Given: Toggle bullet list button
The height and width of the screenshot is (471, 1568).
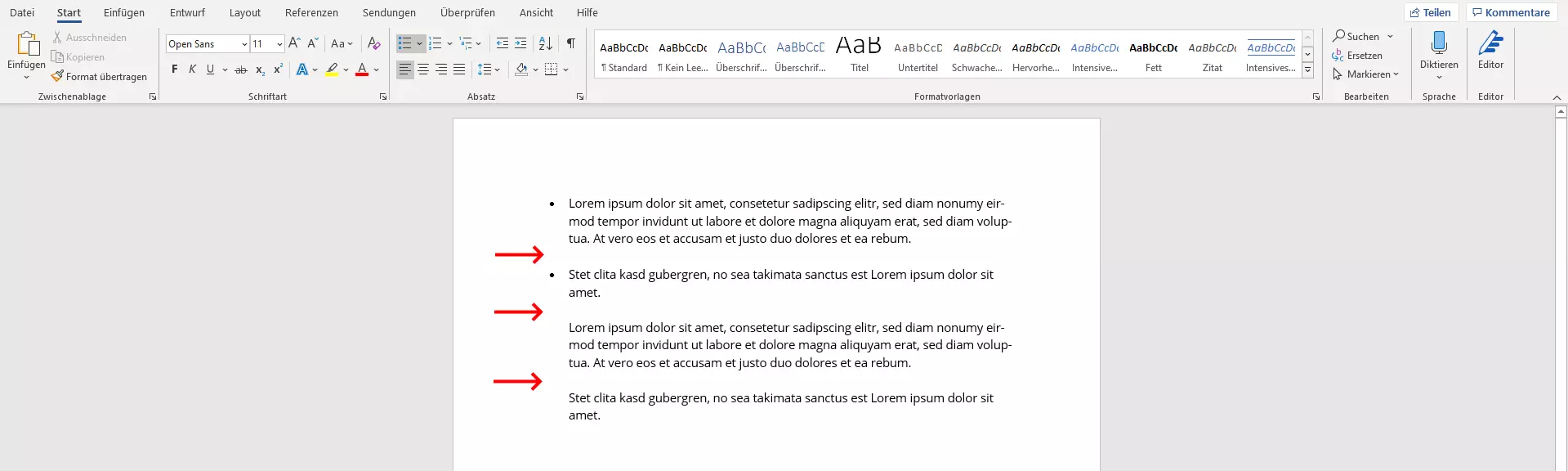Looking at the screenshot, I should [x=405, y=43].
